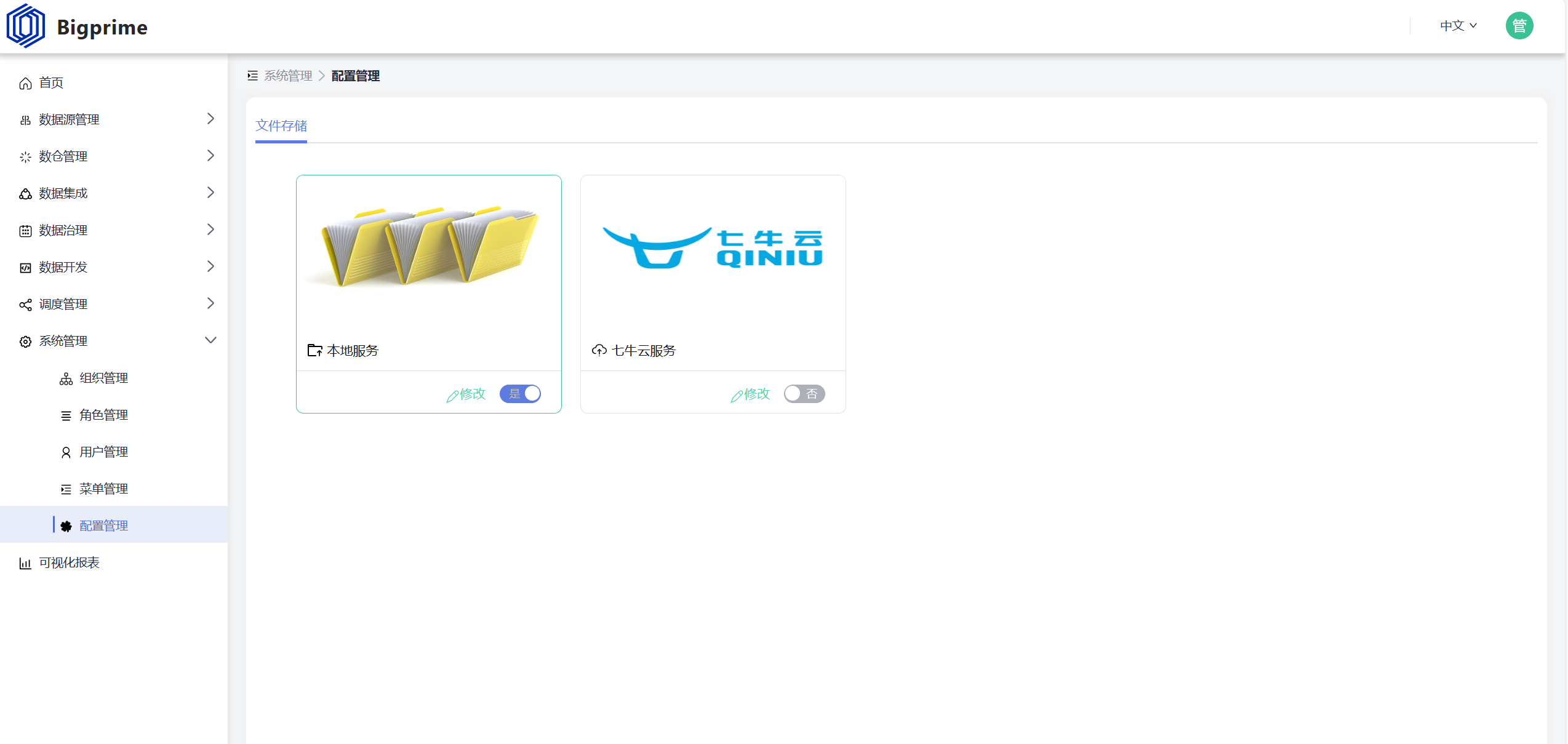The width and height of the screenshot is (1568, 744).
Task: Click the 调度管理 menu label
Action: [x=63, y=304]
